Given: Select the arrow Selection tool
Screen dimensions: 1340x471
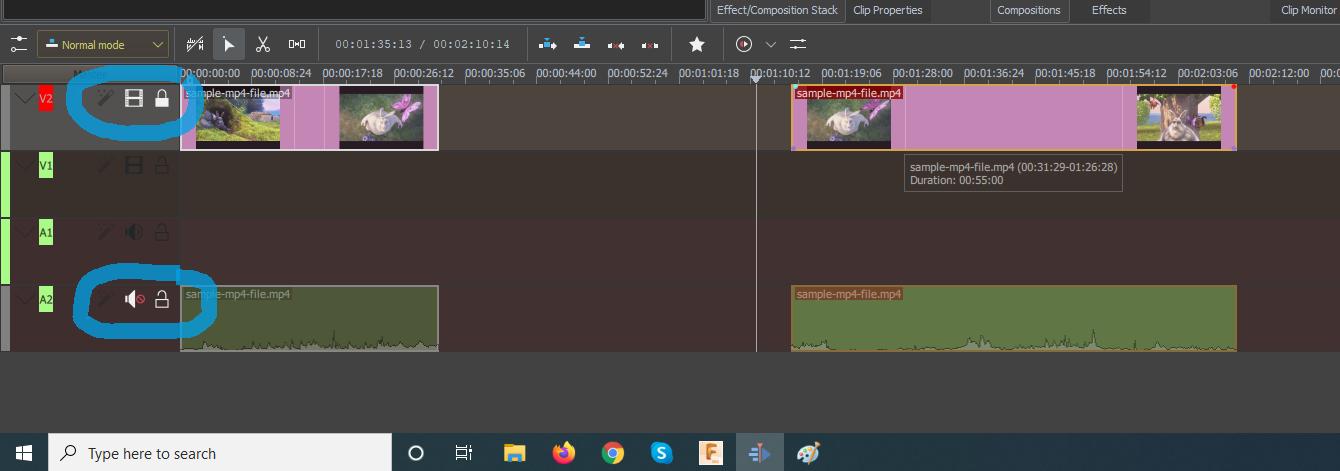Looking at the screenshot, I should click(x=229, y=44).
